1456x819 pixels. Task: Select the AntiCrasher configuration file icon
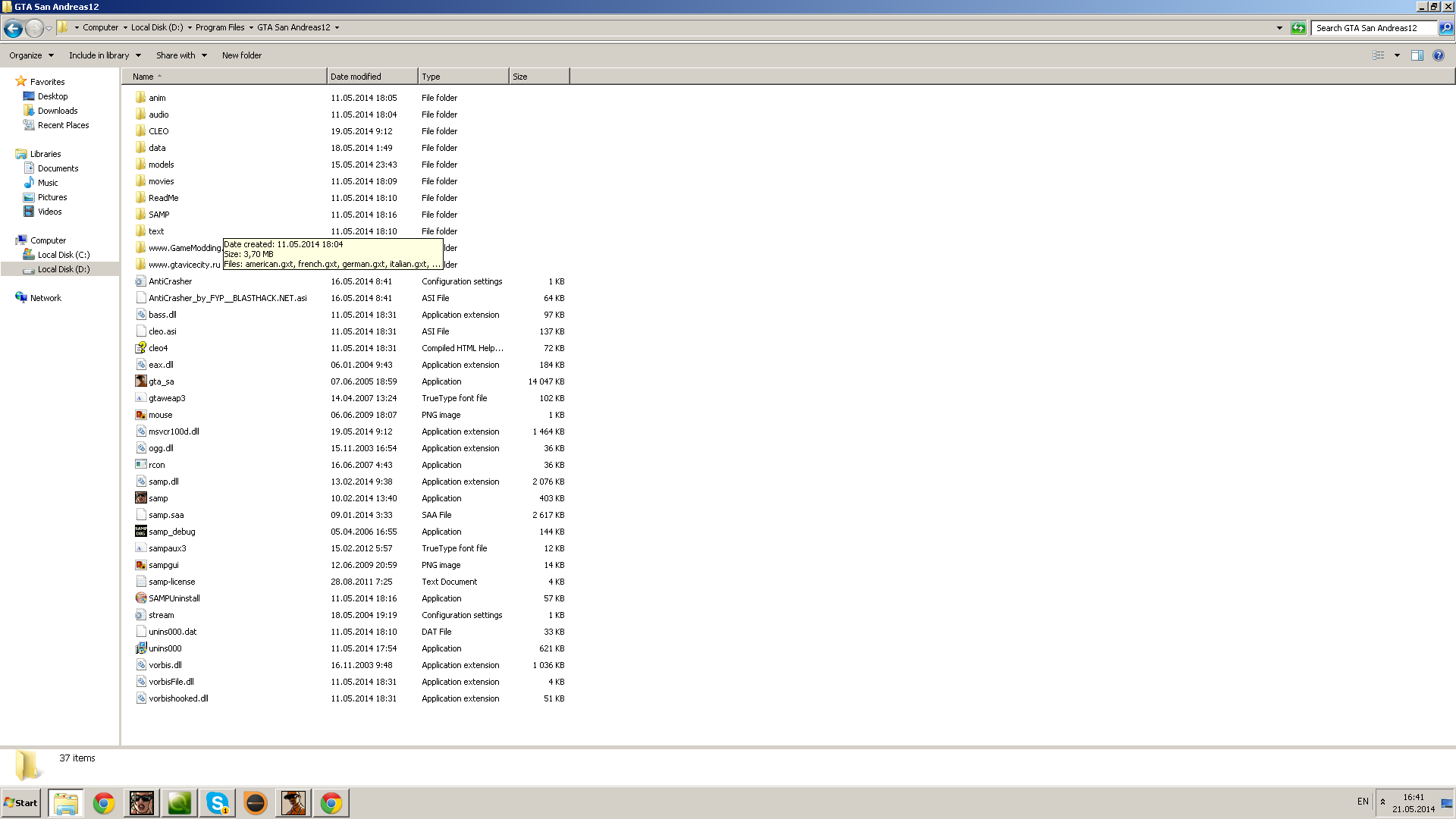pos(140,281)
